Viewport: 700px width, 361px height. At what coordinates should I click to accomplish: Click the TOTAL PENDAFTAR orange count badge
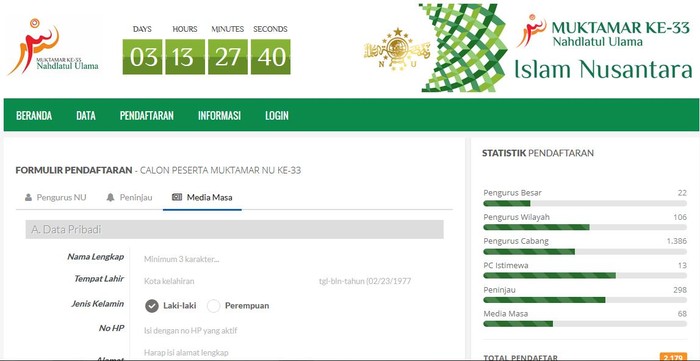[673, 357]
